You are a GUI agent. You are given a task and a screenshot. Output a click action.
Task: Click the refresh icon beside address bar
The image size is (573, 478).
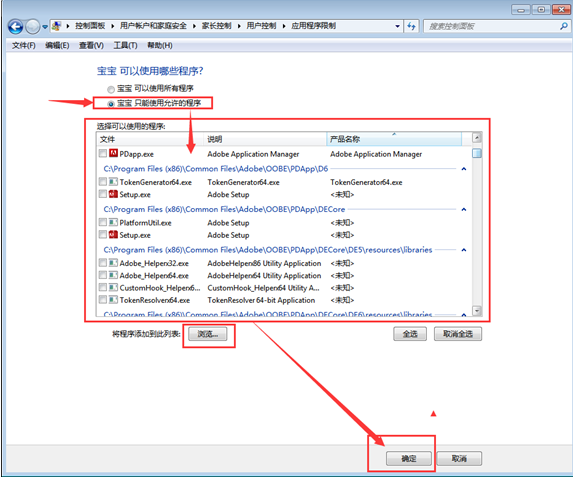tap(412, 26)
